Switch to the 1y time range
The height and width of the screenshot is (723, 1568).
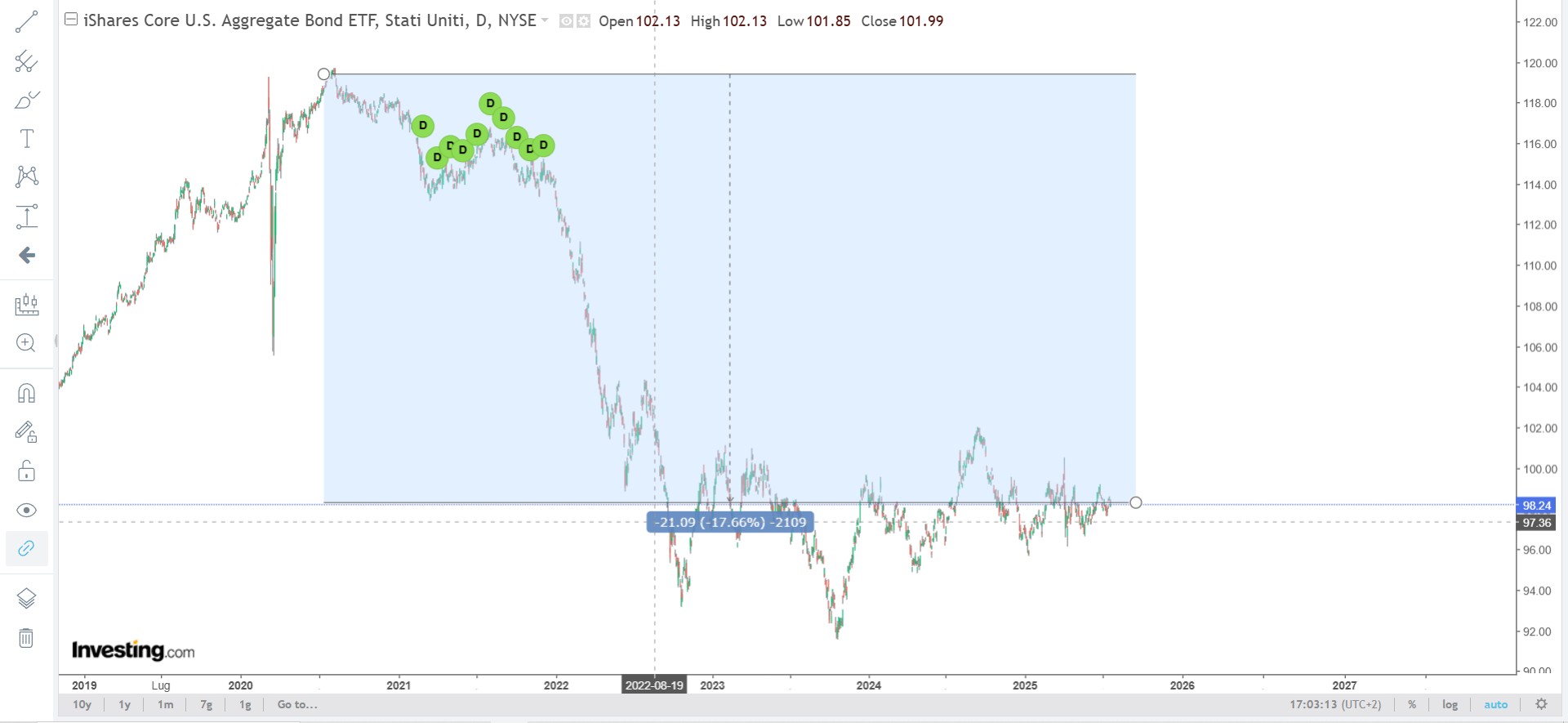(124, 704)
